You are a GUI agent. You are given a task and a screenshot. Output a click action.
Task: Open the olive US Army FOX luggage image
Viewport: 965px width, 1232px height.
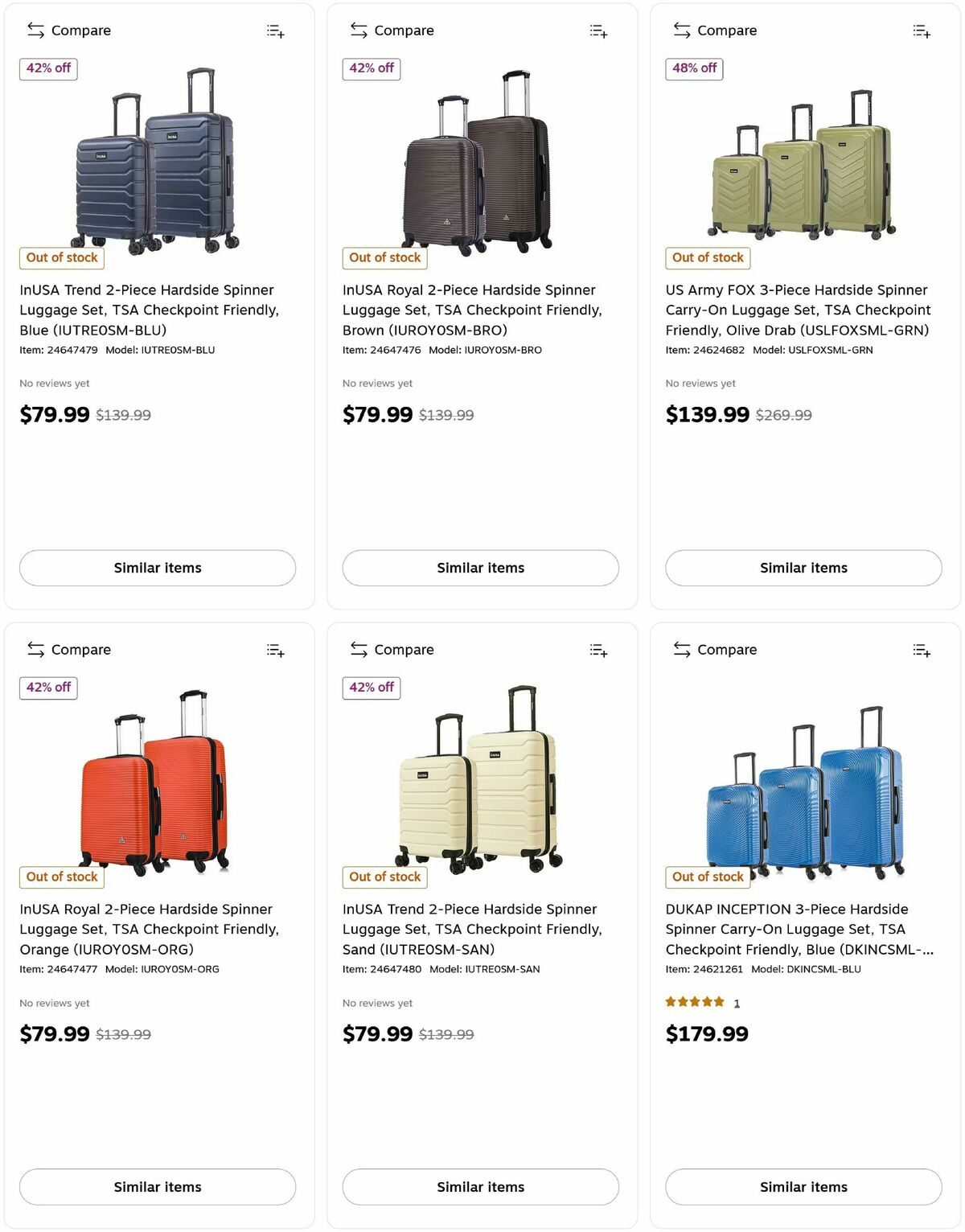click(803, 165)
